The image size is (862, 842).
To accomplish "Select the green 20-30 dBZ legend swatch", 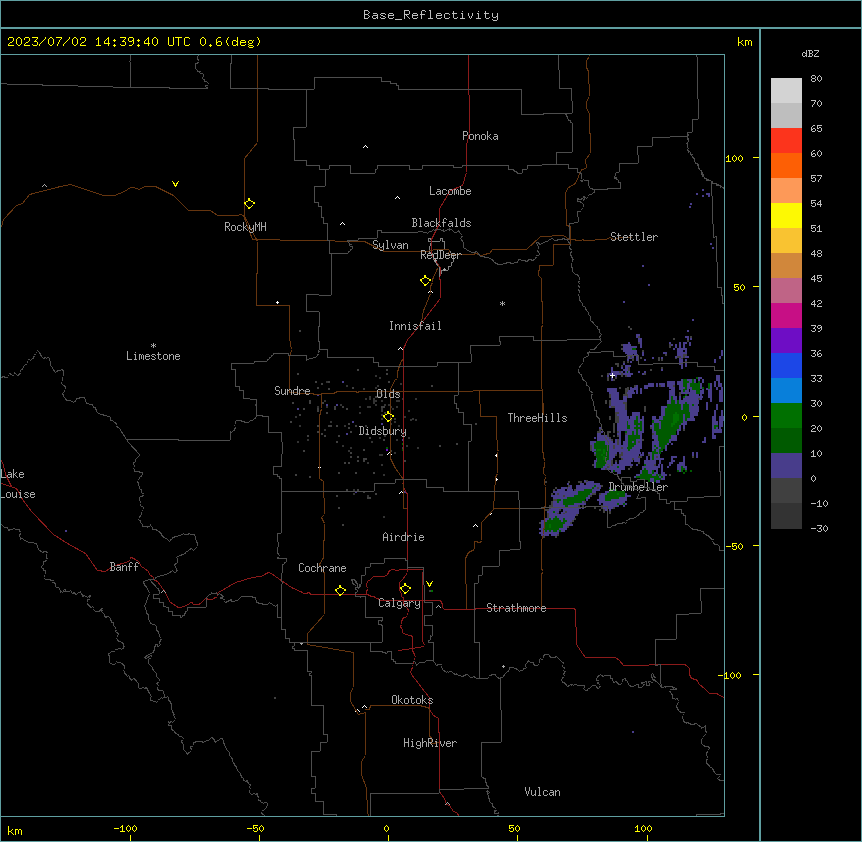I will [x=786, y=416].
